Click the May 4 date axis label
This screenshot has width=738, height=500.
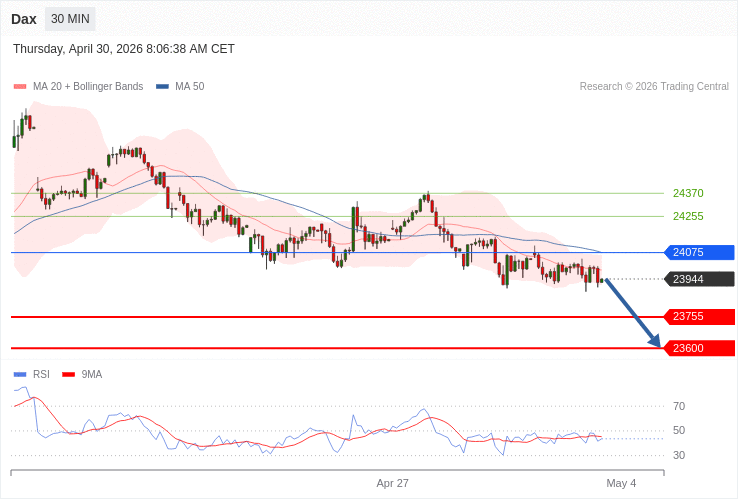[x=621, y=484]
